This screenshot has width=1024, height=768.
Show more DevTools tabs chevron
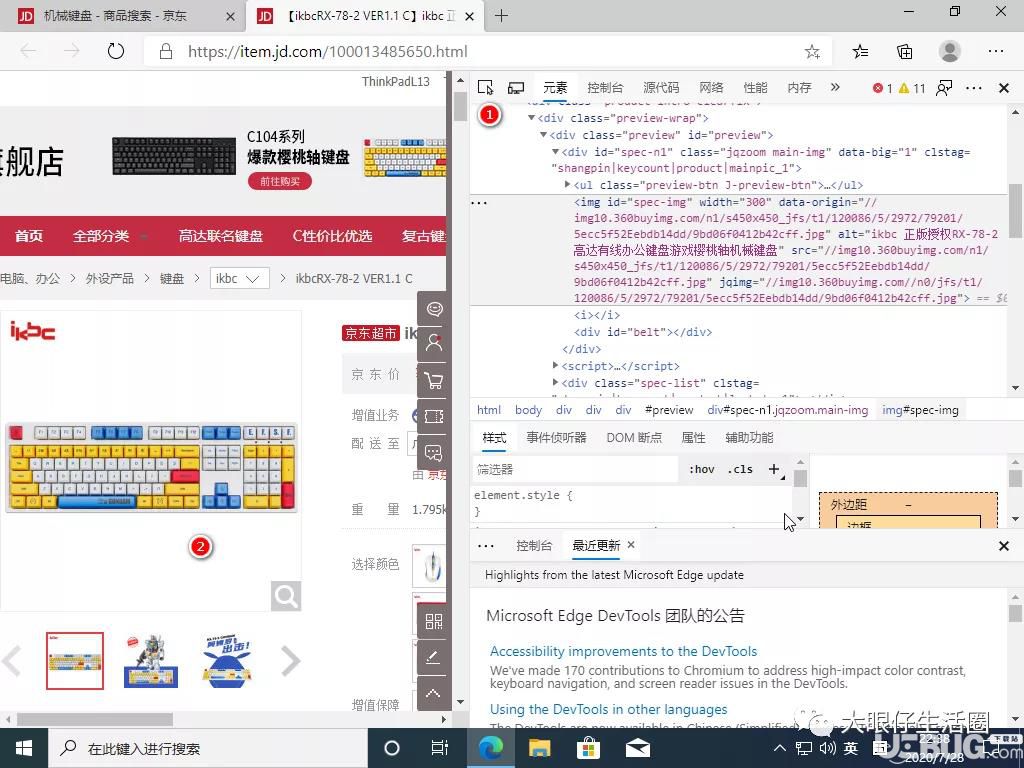(x=835, y=87)
